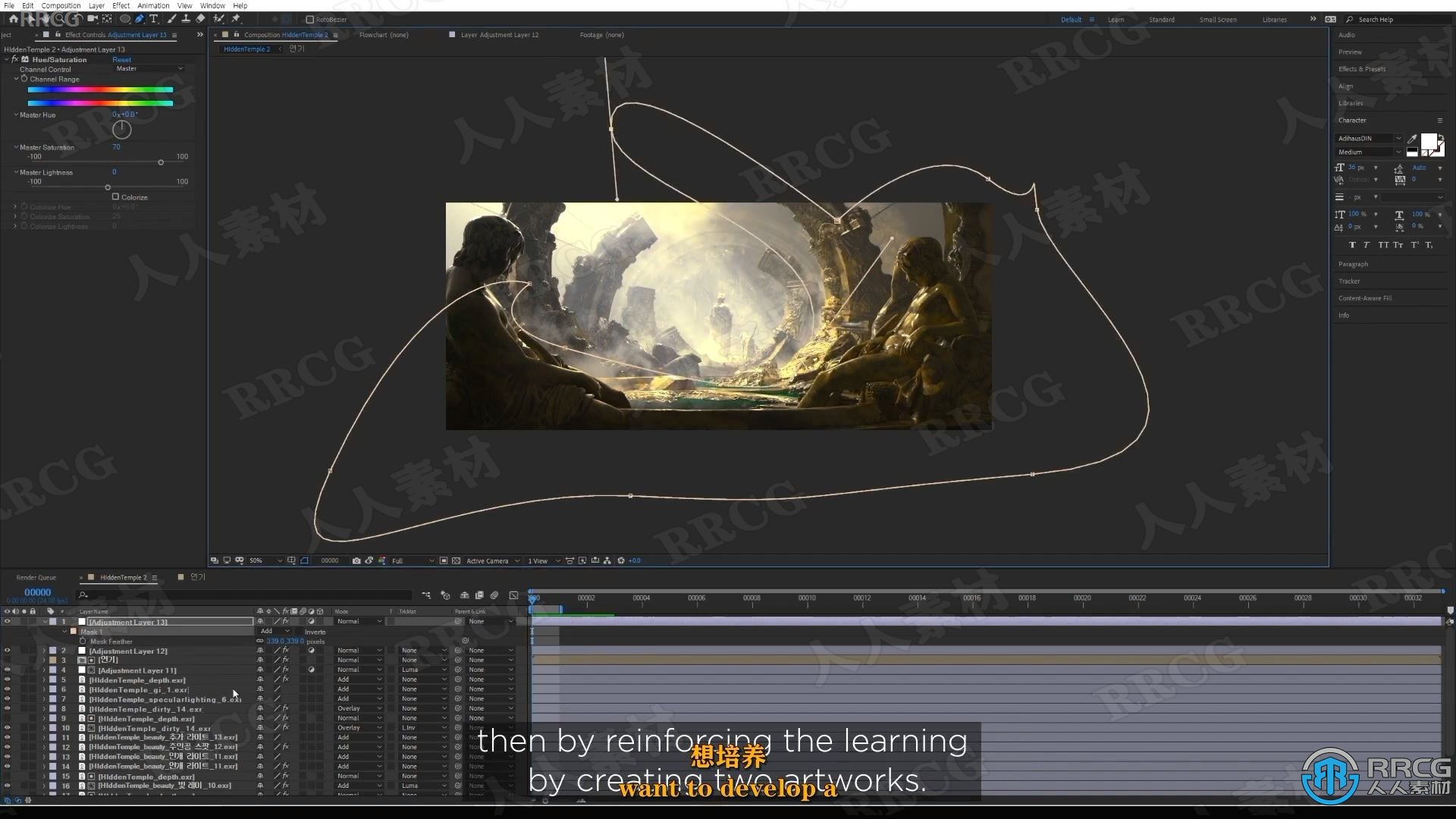Open the composition mini-flowchart in timeline
The image size is (1456, 819).
426,595
